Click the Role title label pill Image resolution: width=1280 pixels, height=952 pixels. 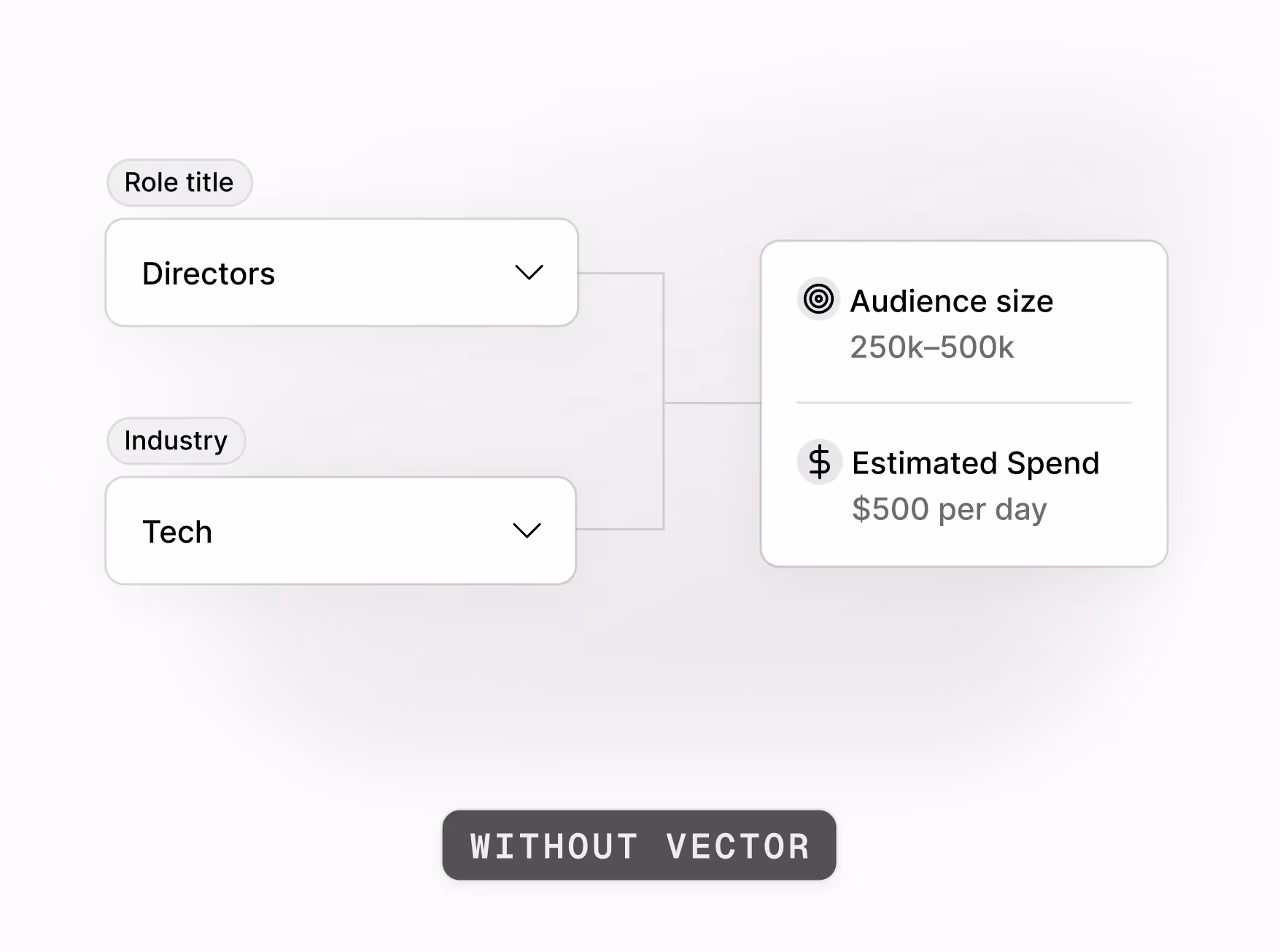(x=179, y=182)
